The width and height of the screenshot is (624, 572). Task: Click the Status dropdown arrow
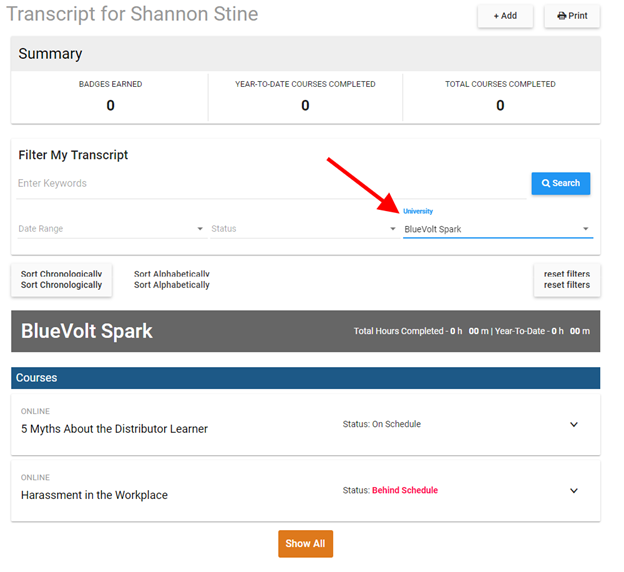coord(392,229)
